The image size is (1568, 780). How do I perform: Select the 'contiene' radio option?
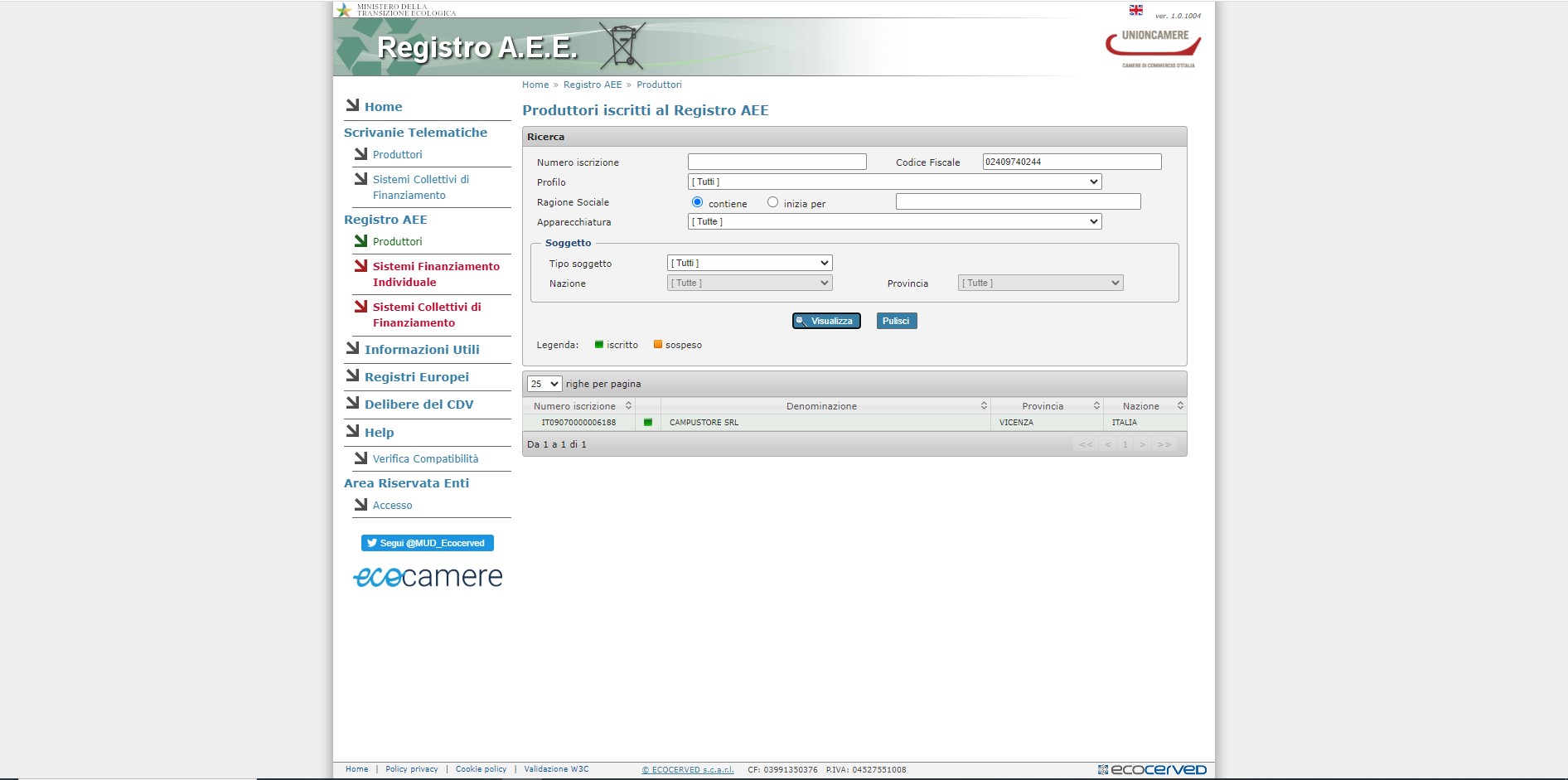pyautogui.click(x=697, y=202)
